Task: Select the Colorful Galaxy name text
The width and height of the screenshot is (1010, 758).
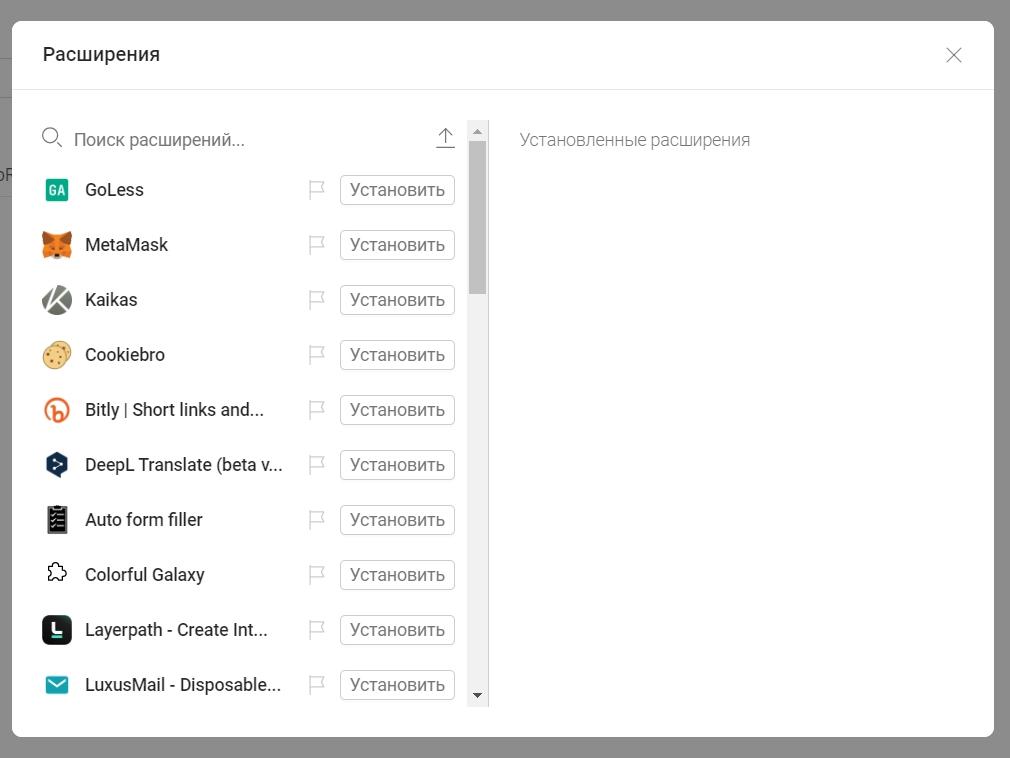Action: click(145, 574)
